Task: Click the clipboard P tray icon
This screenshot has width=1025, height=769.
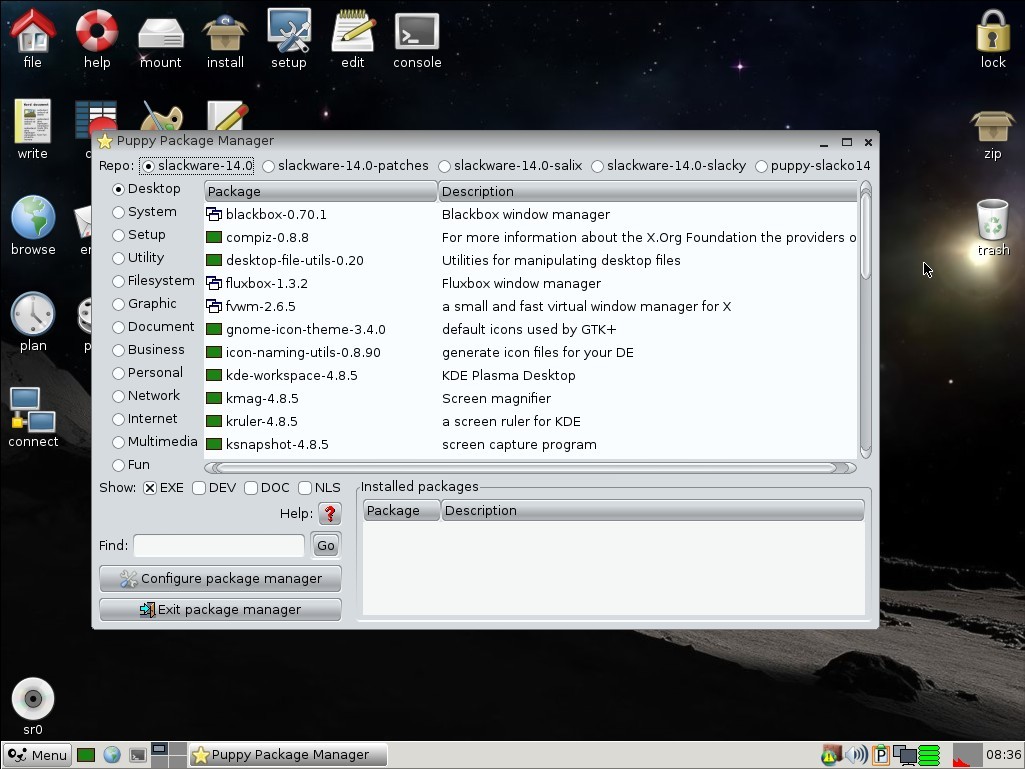Action: coord(881,755)
